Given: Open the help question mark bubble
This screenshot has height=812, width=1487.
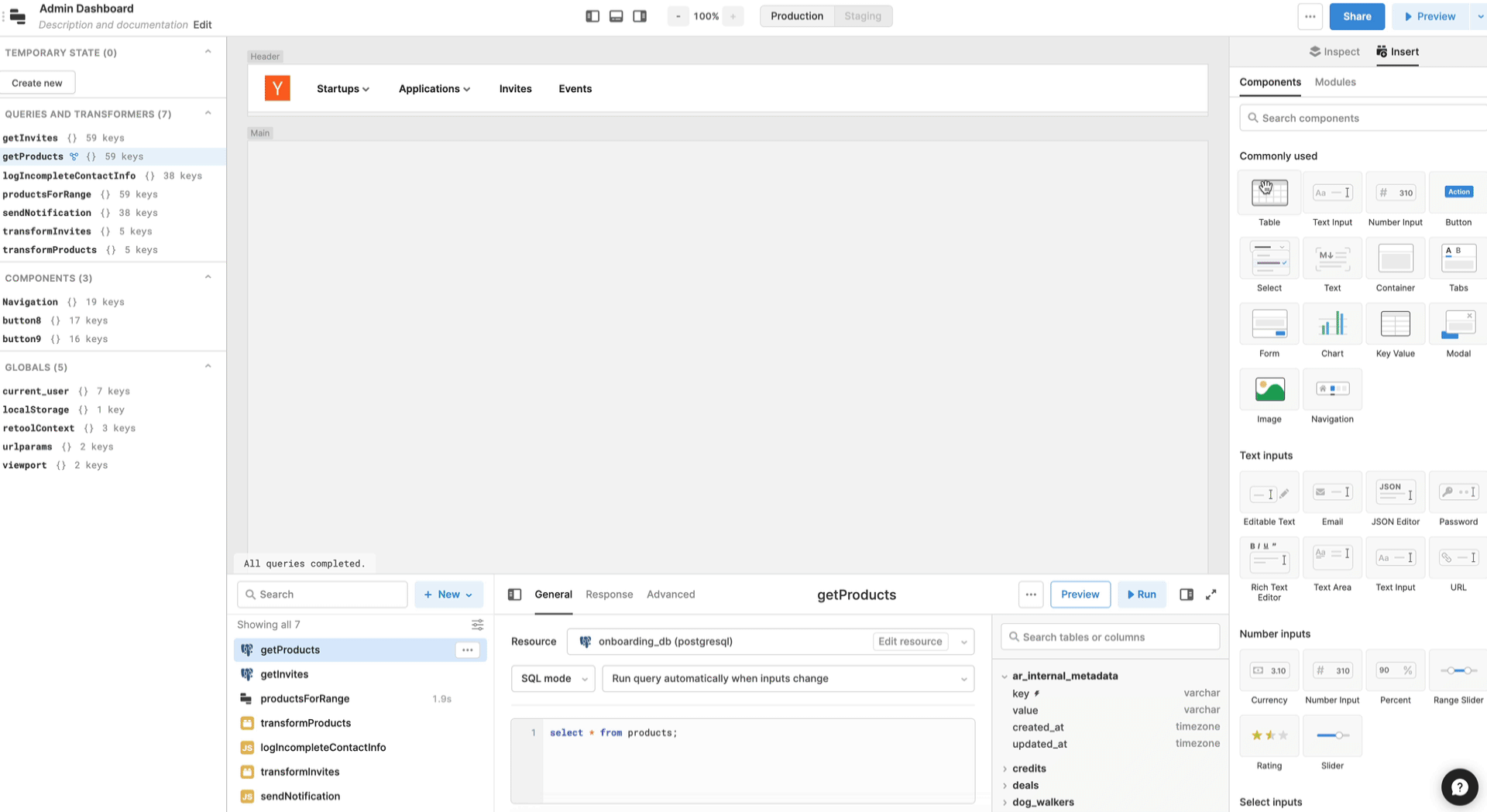Looking at the screenshot, I should pyautogui.click(x=1459, y=787).
